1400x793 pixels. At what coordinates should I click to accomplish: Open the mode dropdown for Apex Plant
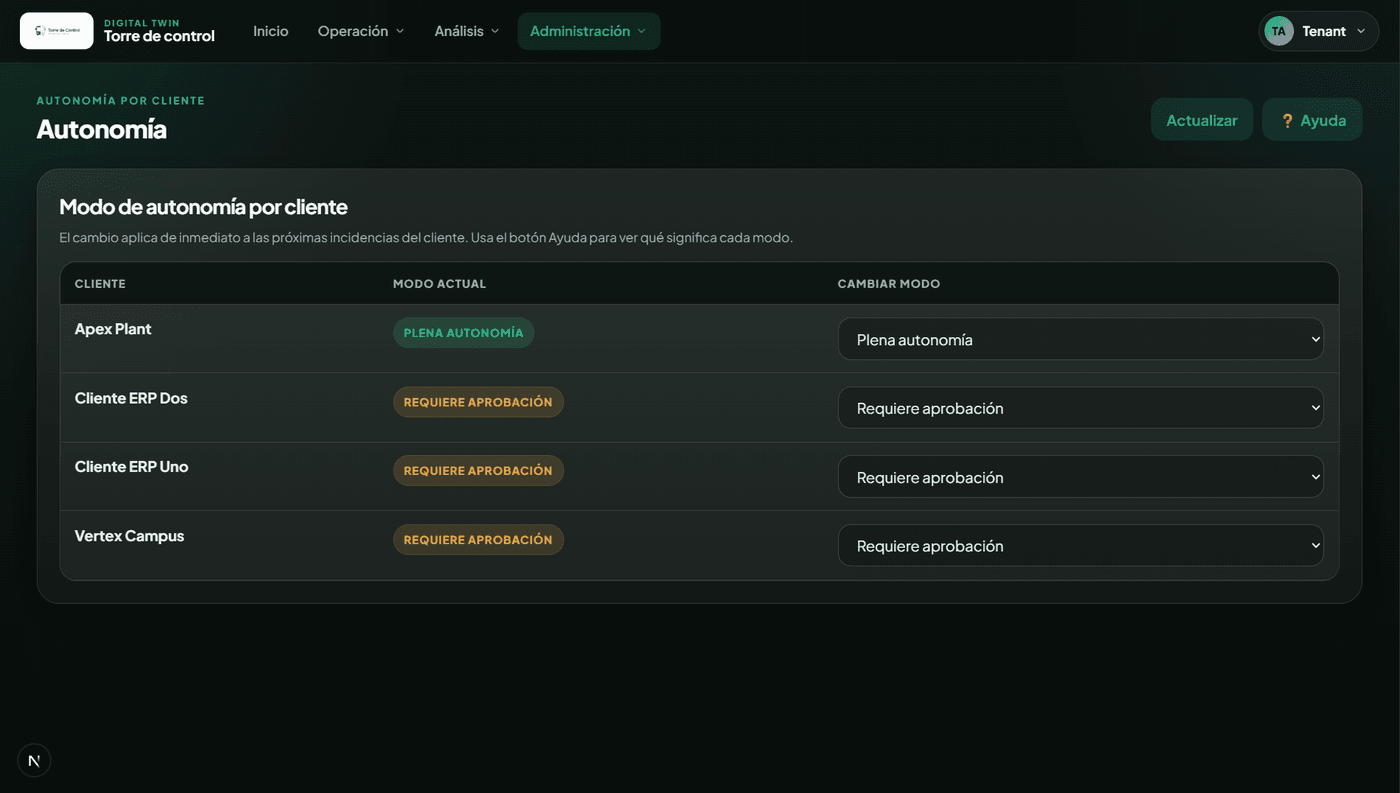click(x=1081, y=339)
